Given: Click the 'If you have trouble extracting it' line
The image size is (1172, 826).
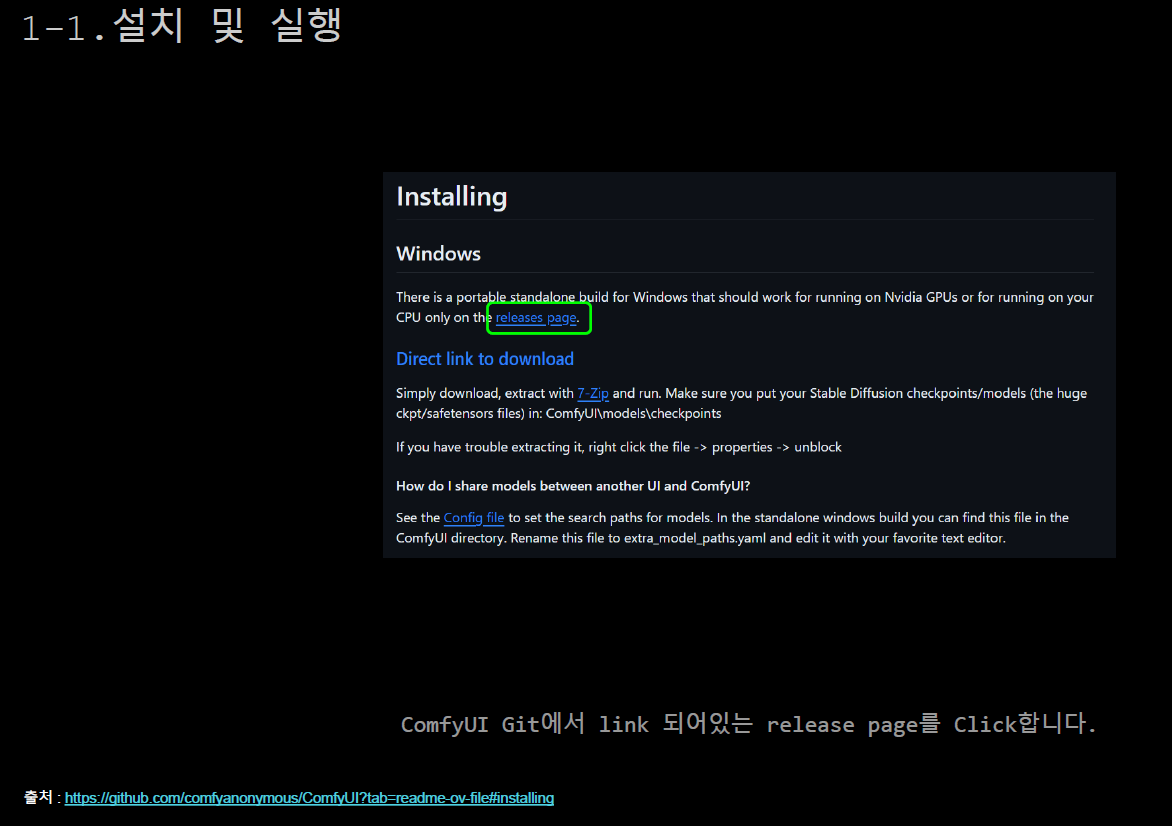Looking at the screenshot, I should click(618, 447).
